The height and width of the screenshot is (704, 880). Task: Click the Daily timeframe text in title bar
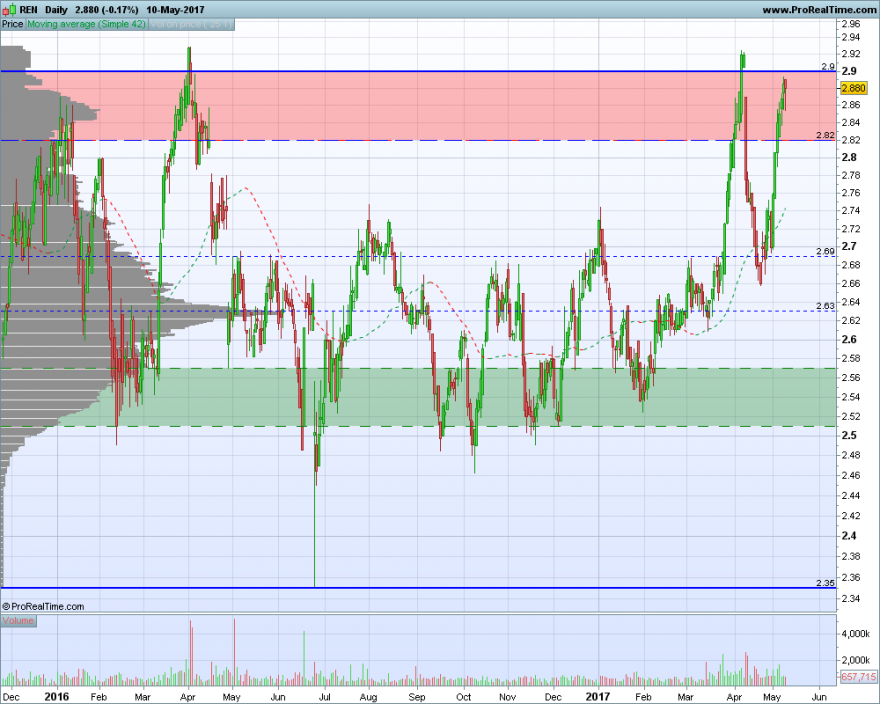tap(56, 10)
